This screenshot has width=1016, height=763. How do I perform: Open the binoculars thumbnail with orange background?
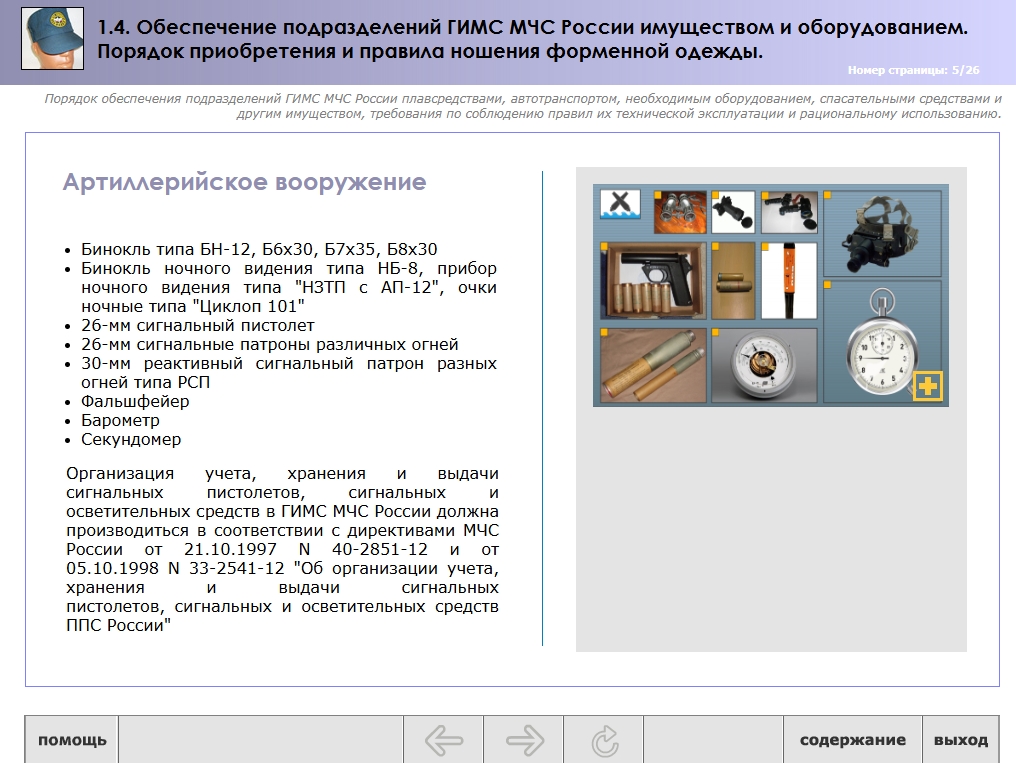[x=680, y=212]
